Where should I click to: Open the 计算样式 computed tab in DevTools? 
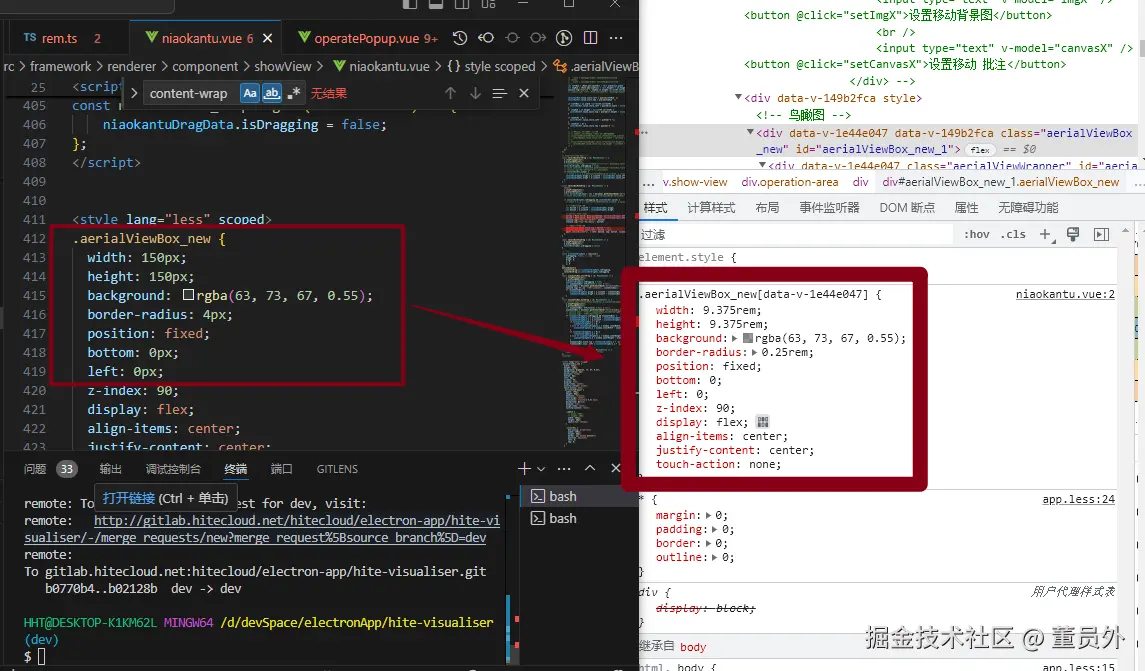[x=711, y=207]
